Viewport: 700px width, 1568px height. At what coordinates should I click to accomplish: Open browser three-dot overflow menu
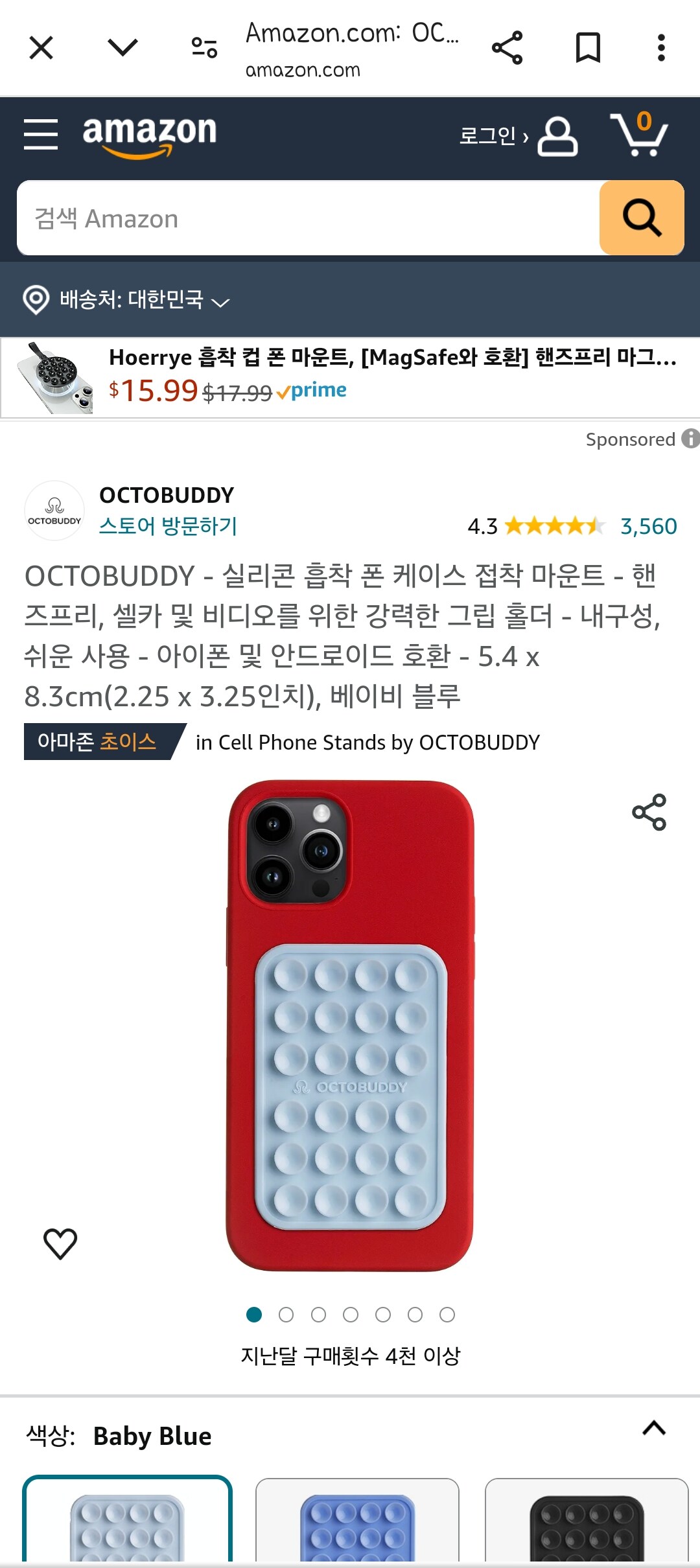[661, 48]
